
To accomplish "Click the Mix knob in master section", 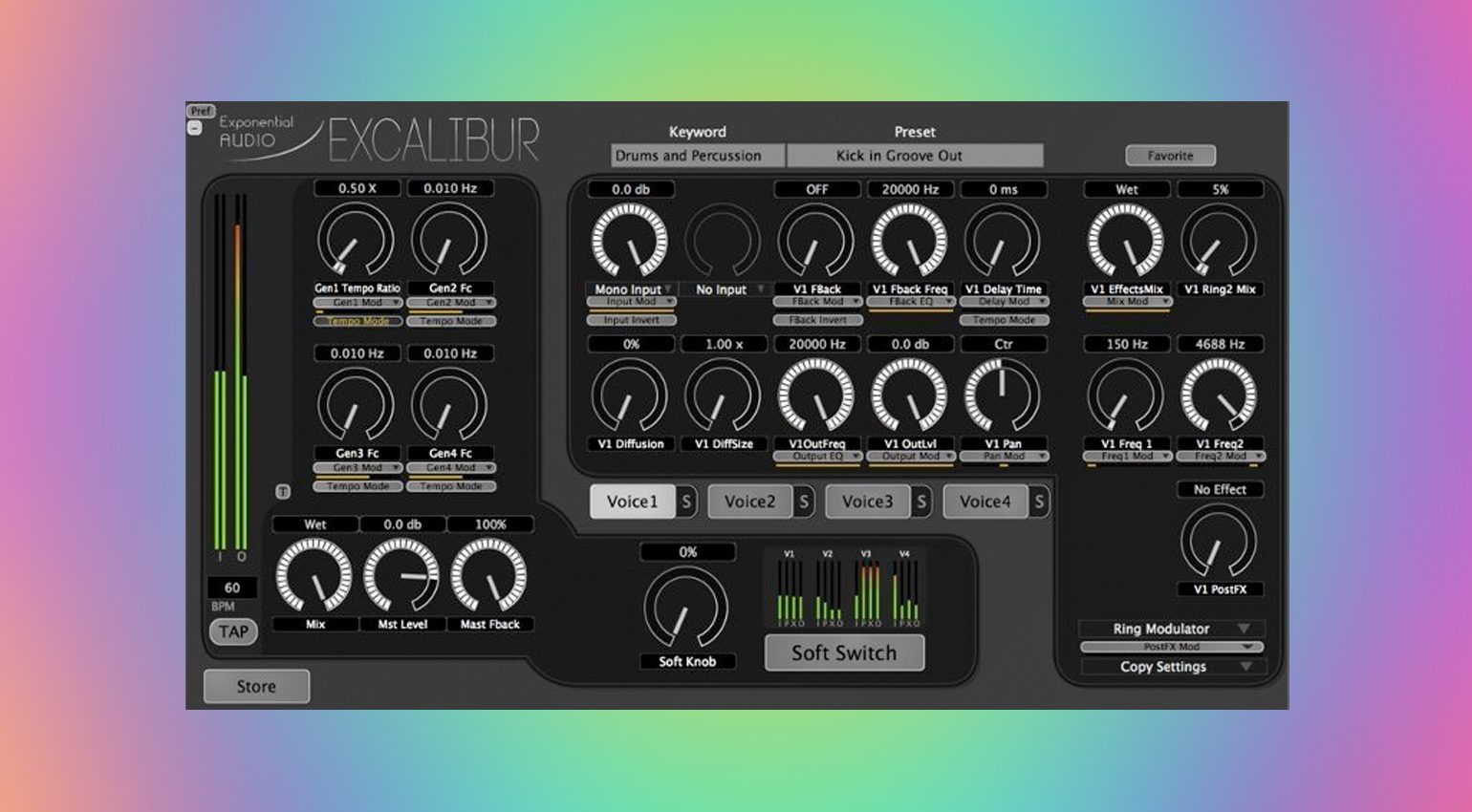I will [314, 575].
